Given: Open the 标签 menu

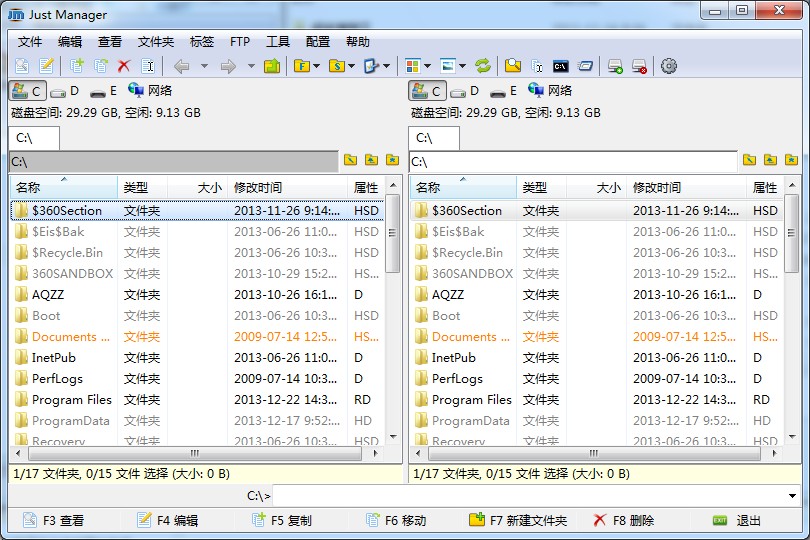Looking at the screenshot, I should point(201,41).
